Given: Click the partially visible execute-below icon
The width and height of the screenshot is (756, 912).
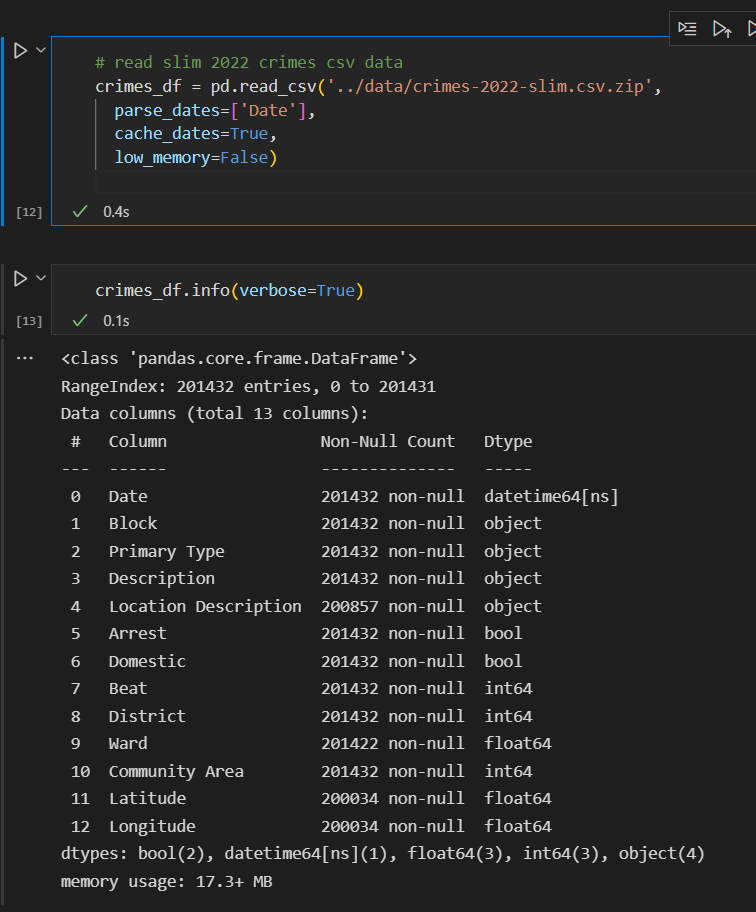Looking at the screenshot, I should tap(750, 29).
